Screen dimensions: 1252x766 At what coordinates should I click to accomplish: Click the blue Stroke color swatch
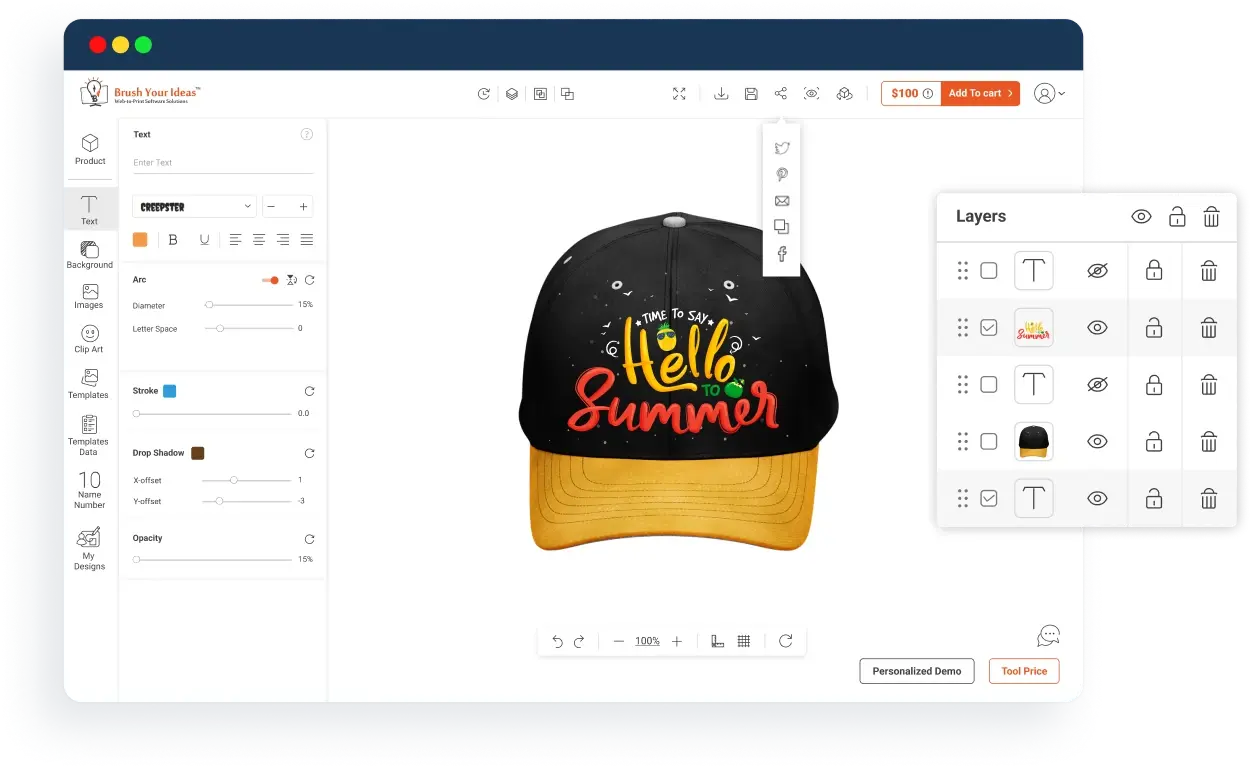(168, 390)
